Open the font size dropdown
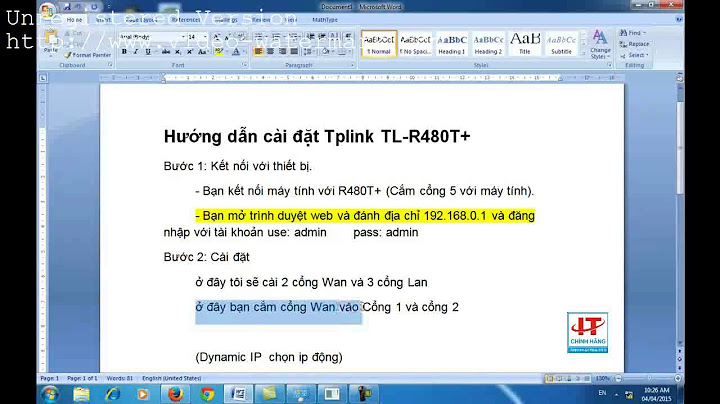 [205, 37]
